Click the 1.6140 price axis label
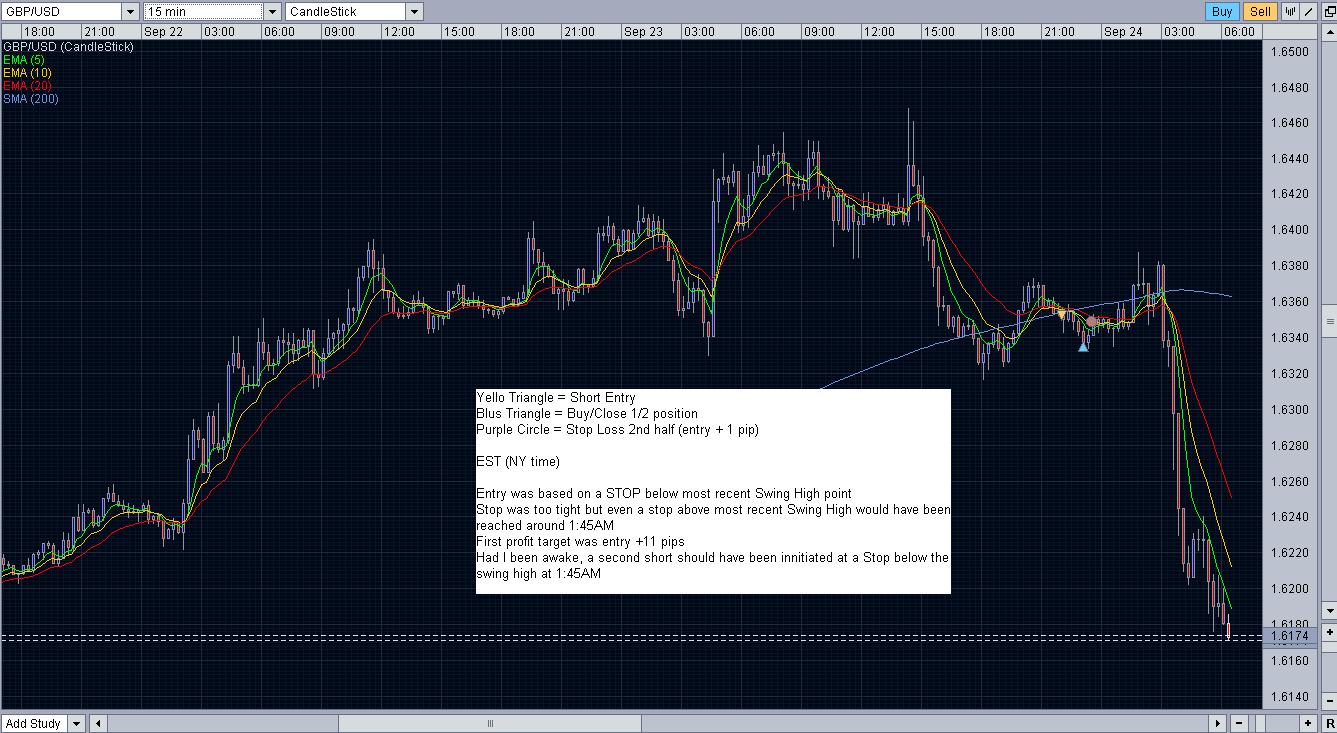The image size is (1337, 733). (x=1289, y=697)
